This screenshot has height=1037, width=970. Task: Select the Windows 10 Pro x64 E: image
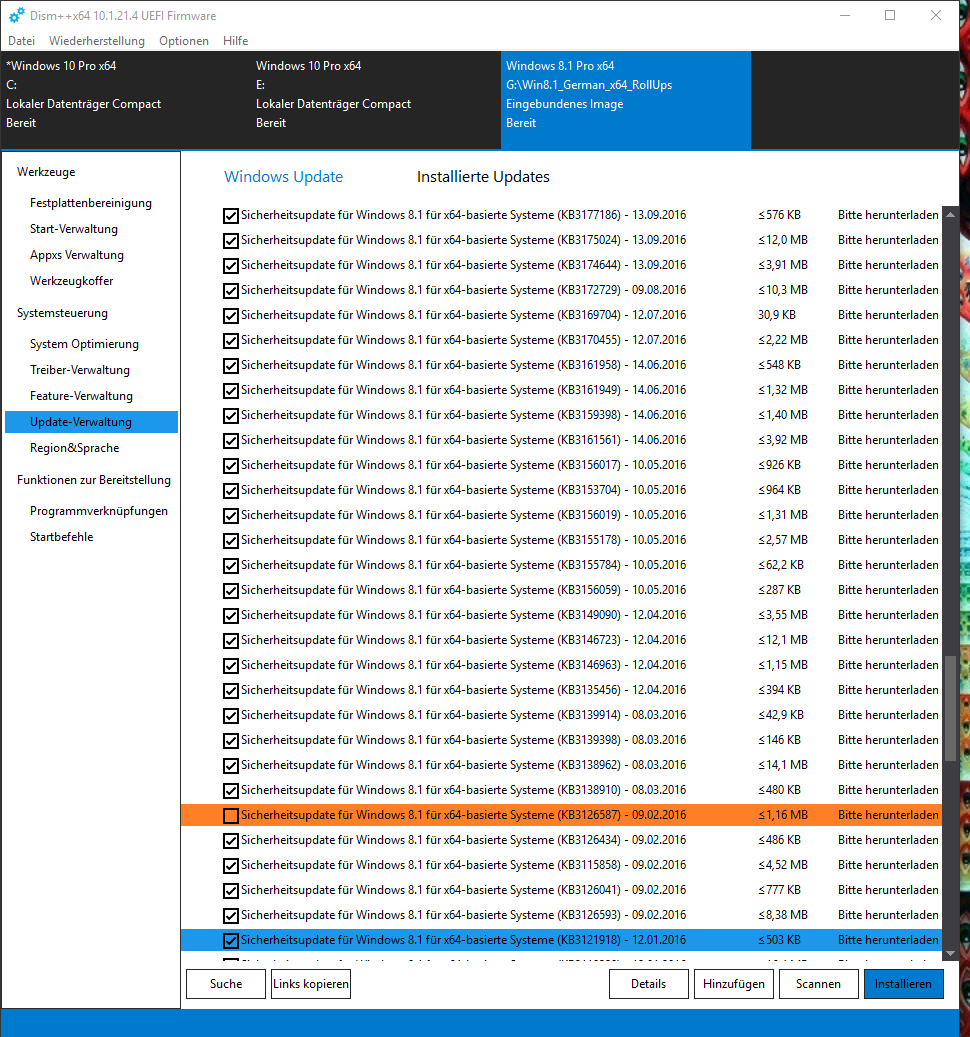[x=375, y=101]
